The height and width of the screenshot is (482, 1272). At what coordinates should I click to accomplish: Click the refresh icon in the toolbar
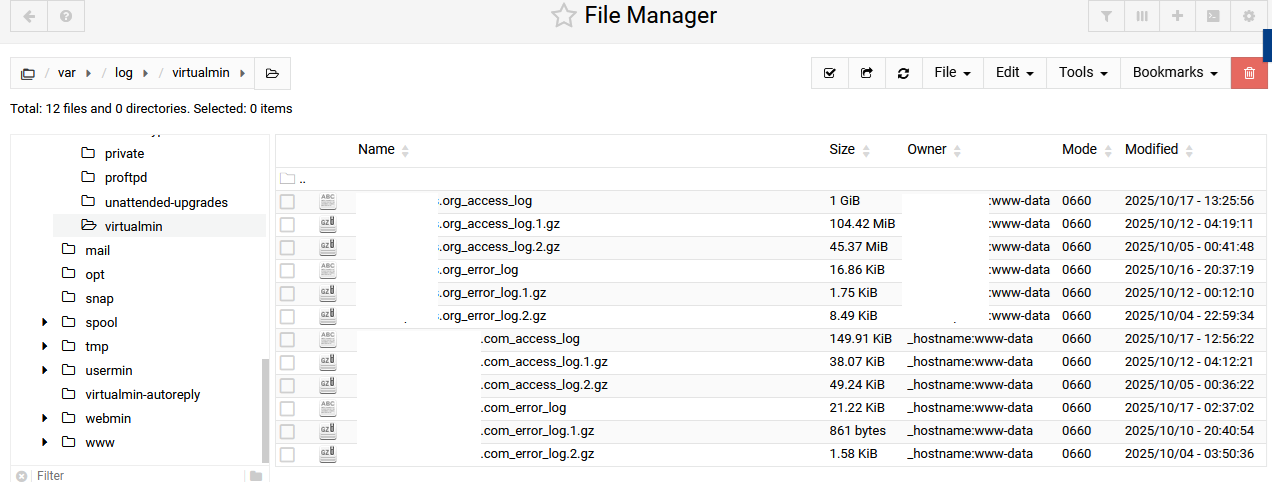[904, 73]
